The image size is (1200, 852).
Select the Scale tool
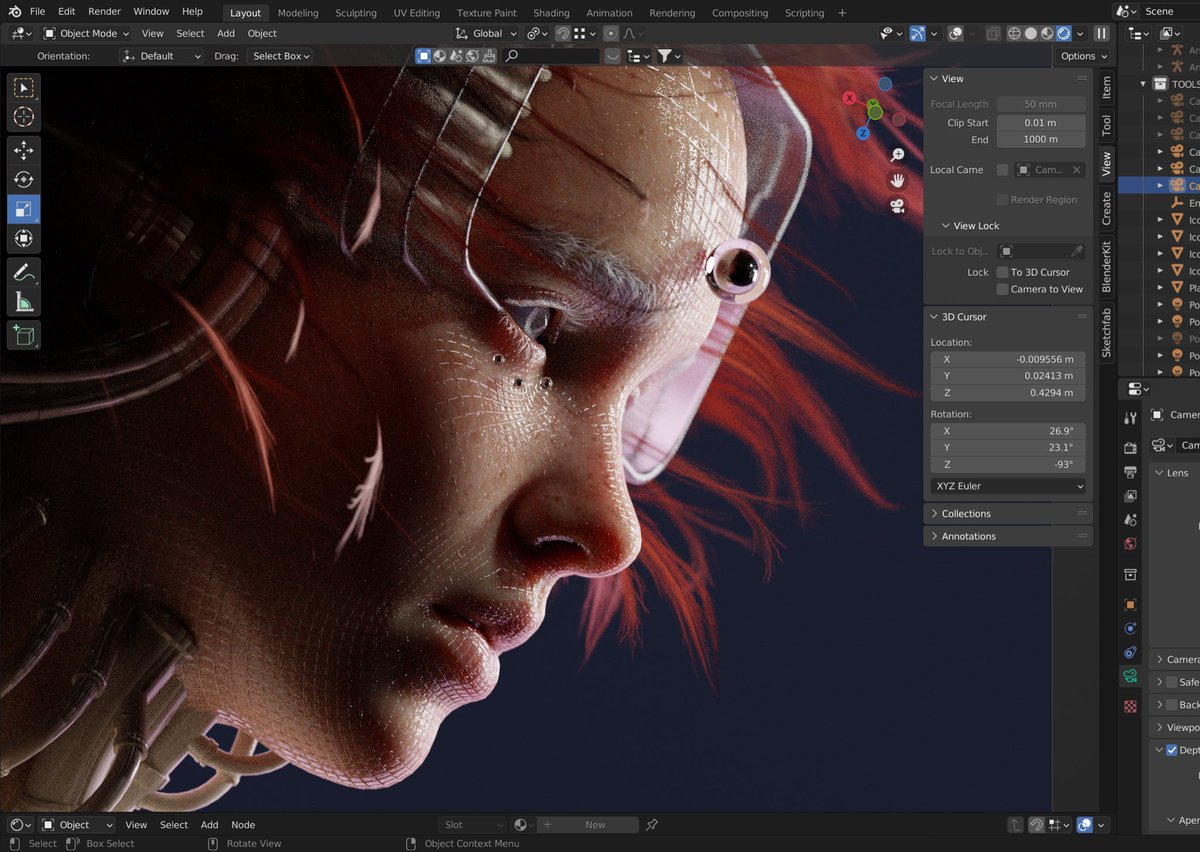[24, 210]
